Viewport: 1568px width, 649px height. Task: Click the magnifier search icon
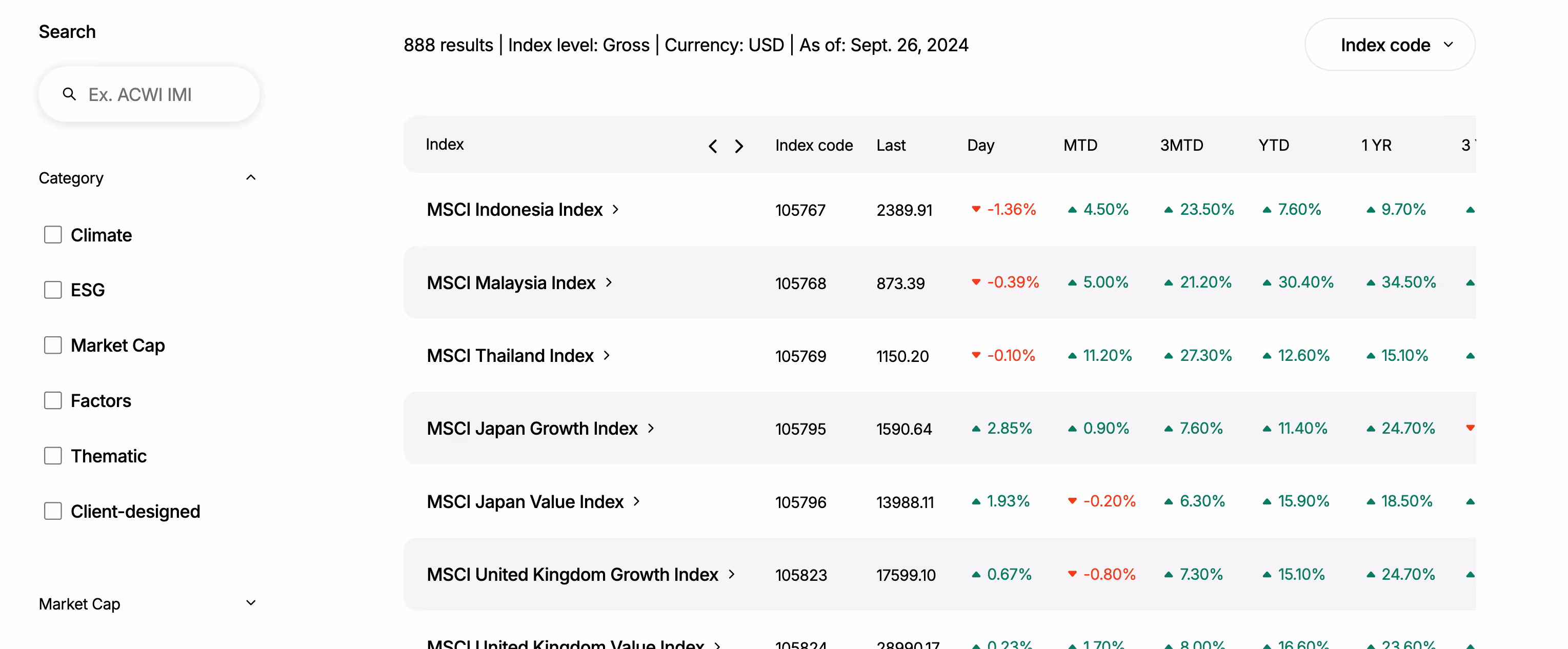point(69,94)
